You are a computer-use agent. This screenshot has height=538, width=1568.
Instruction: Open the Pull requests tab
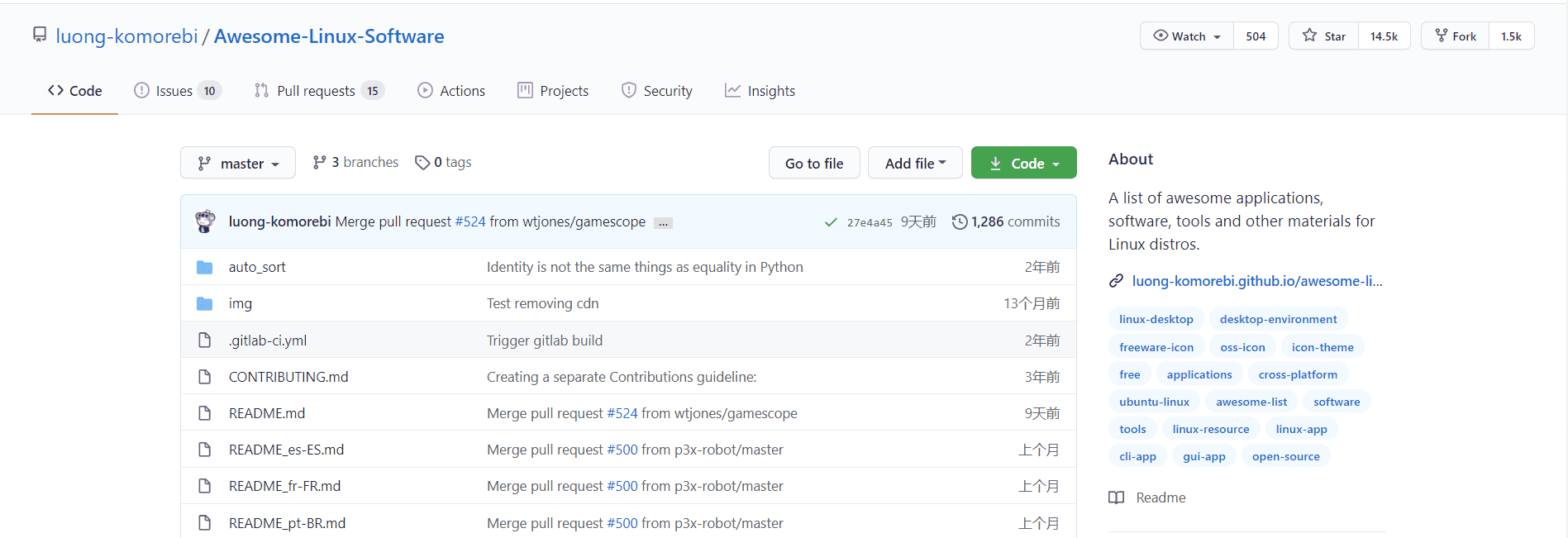tap(318, 91)
